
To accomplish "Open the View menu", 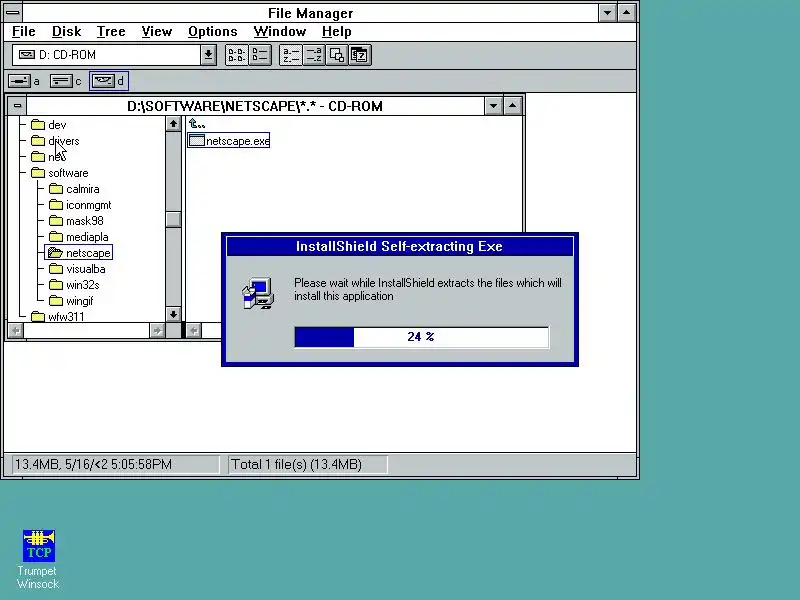I will click(x=157, y=32).
